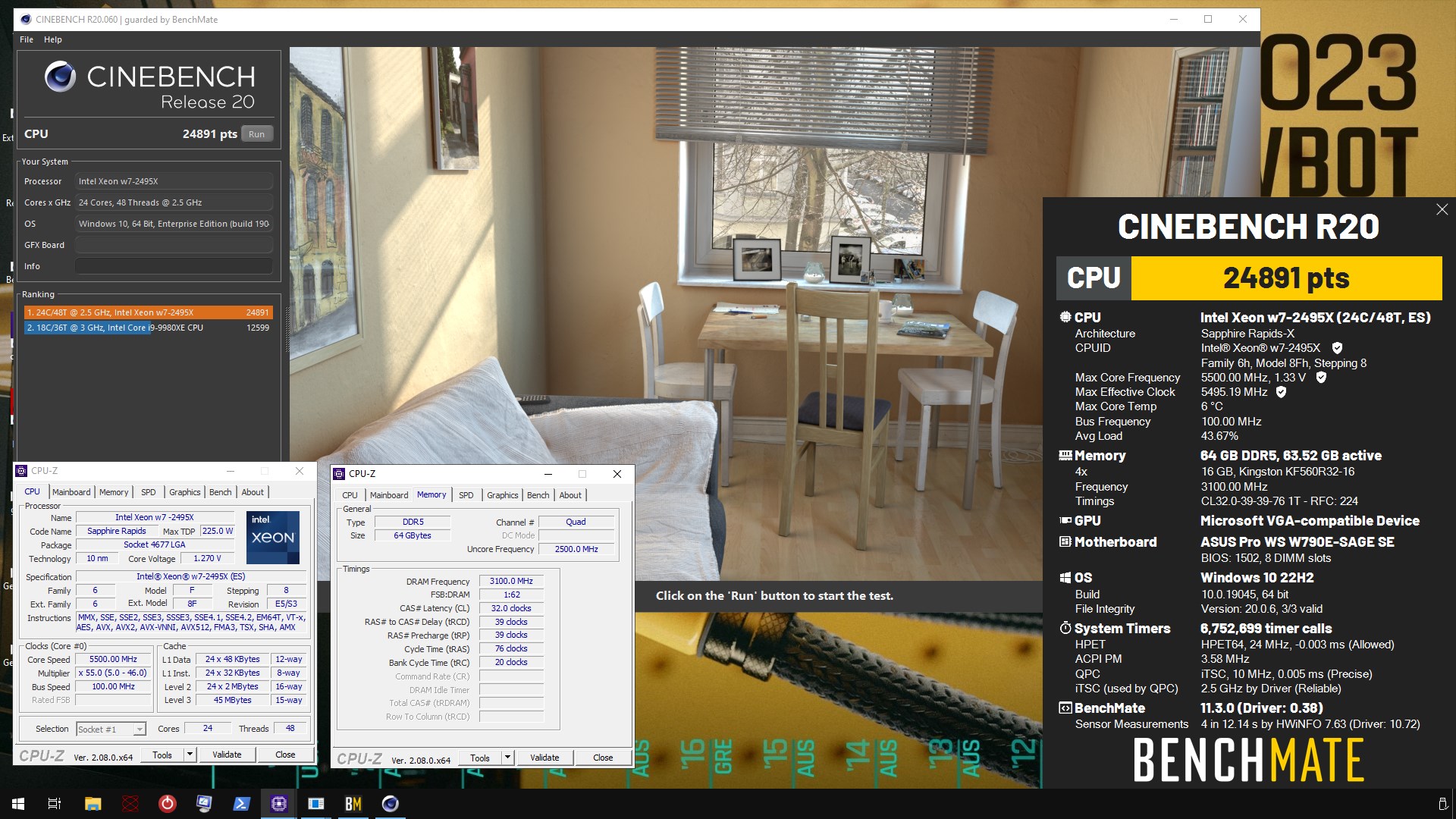Open SPD tab in CPU-Z Memory window
This screenshot has width=1456, height=819.
[x=466, y=495]
